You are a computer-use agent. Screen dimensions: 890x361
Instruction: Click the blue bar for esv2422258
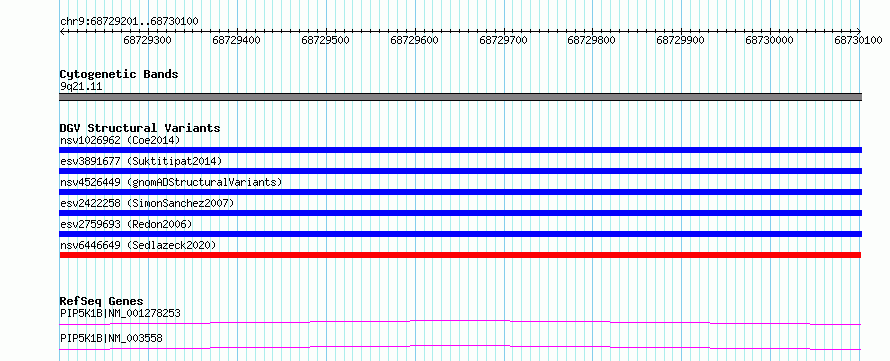tap(461, 213)
